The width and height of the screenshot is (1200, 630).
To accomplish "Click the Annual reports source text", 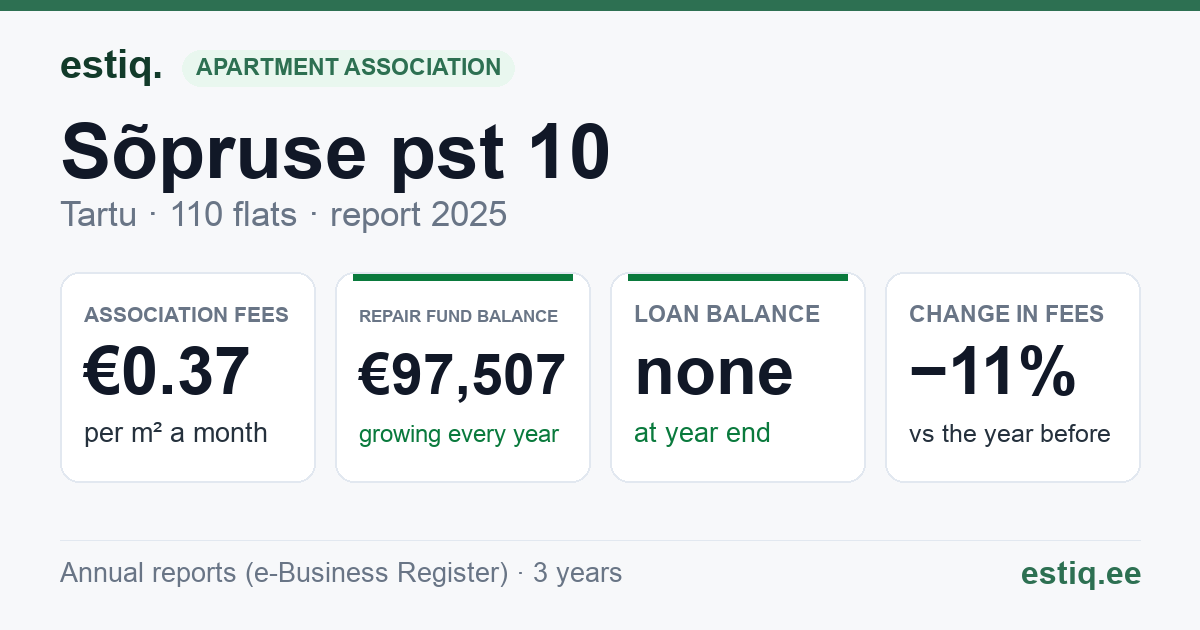I will pyautogui.click(x=341, y=573).
